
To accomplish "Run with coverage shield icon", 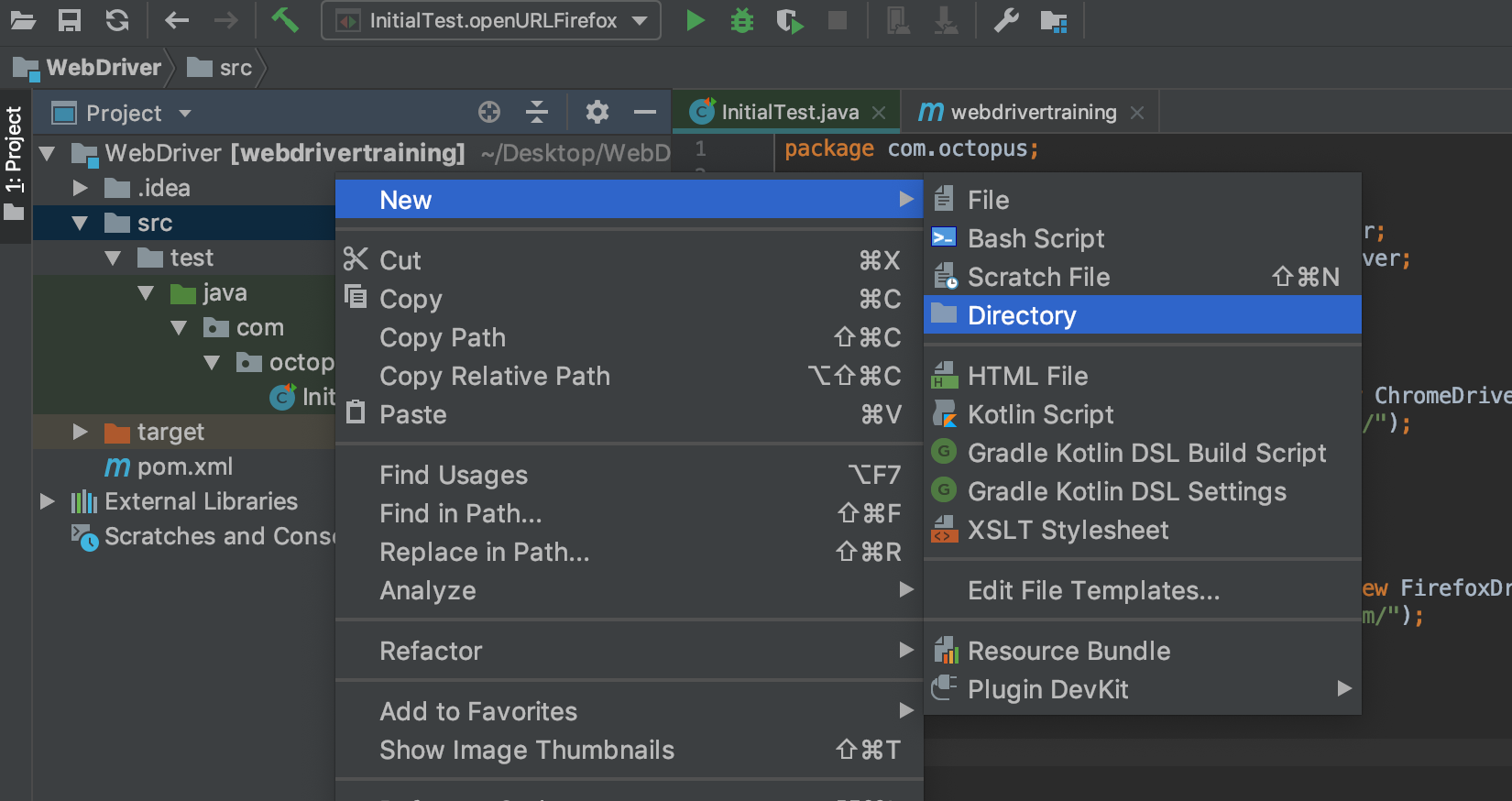I will pyautogui.click(x=789, y=20).
